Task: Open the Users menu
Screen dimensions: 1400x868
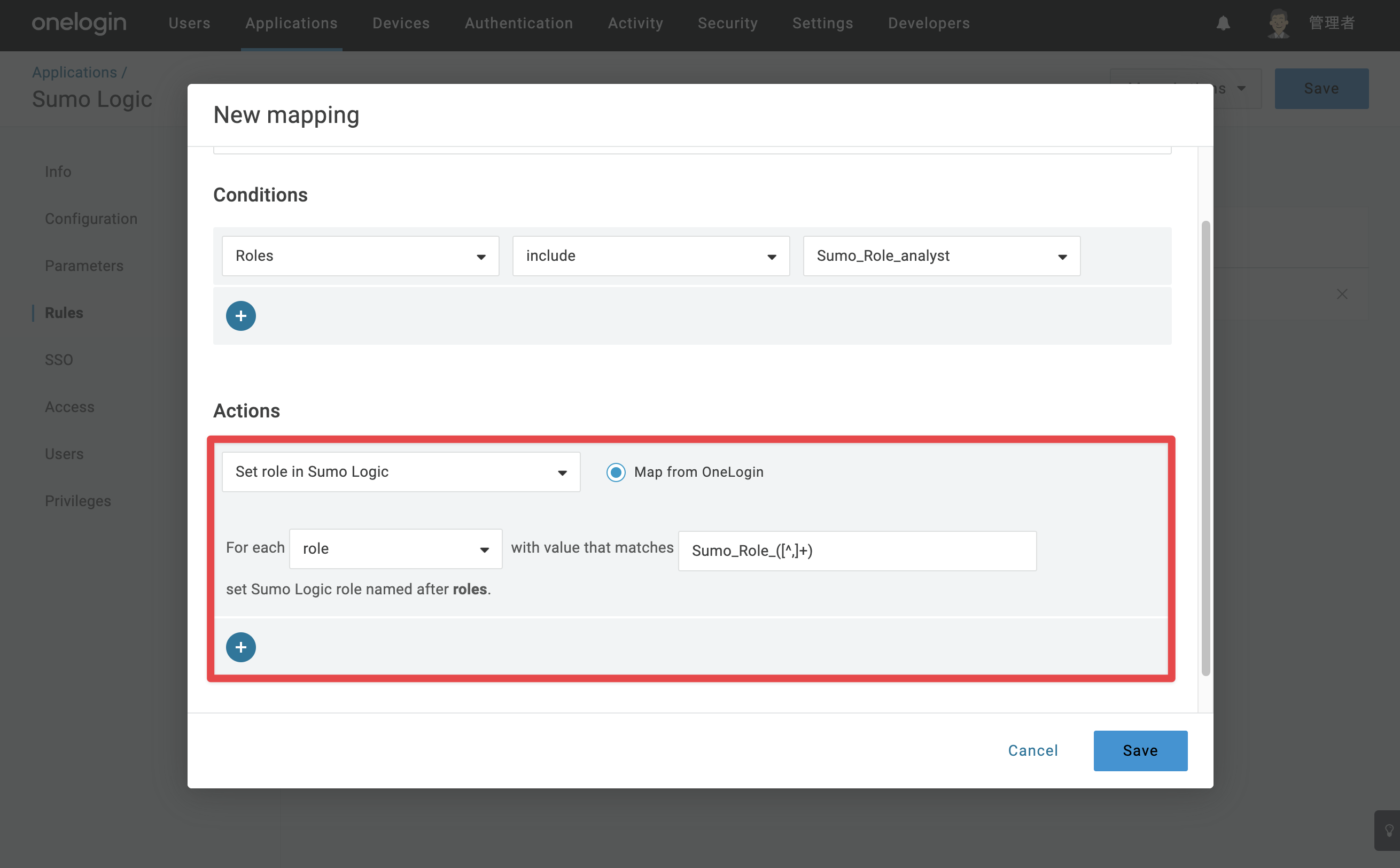Action: (x=189, y=23)
